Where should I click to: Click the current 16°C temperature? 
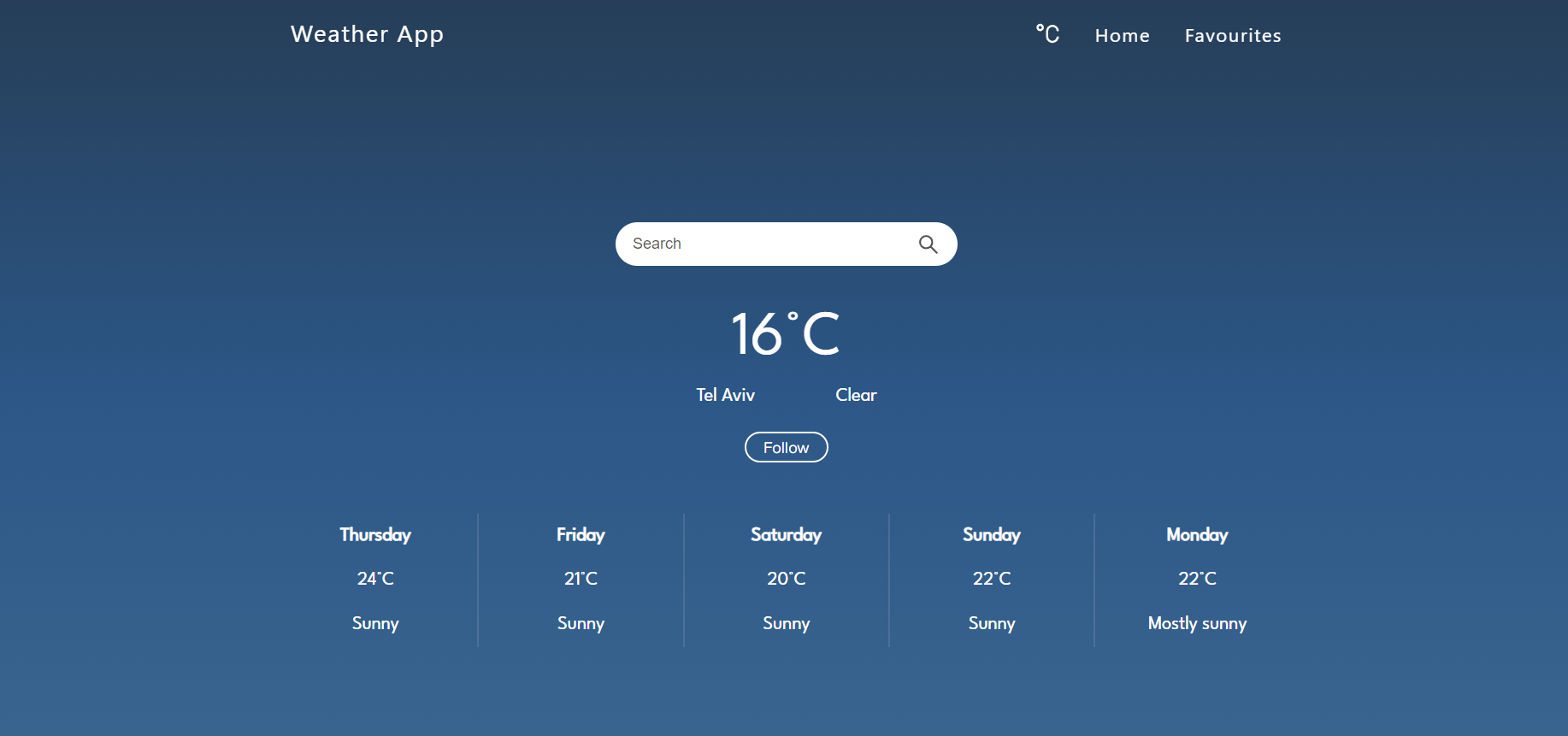786,334
